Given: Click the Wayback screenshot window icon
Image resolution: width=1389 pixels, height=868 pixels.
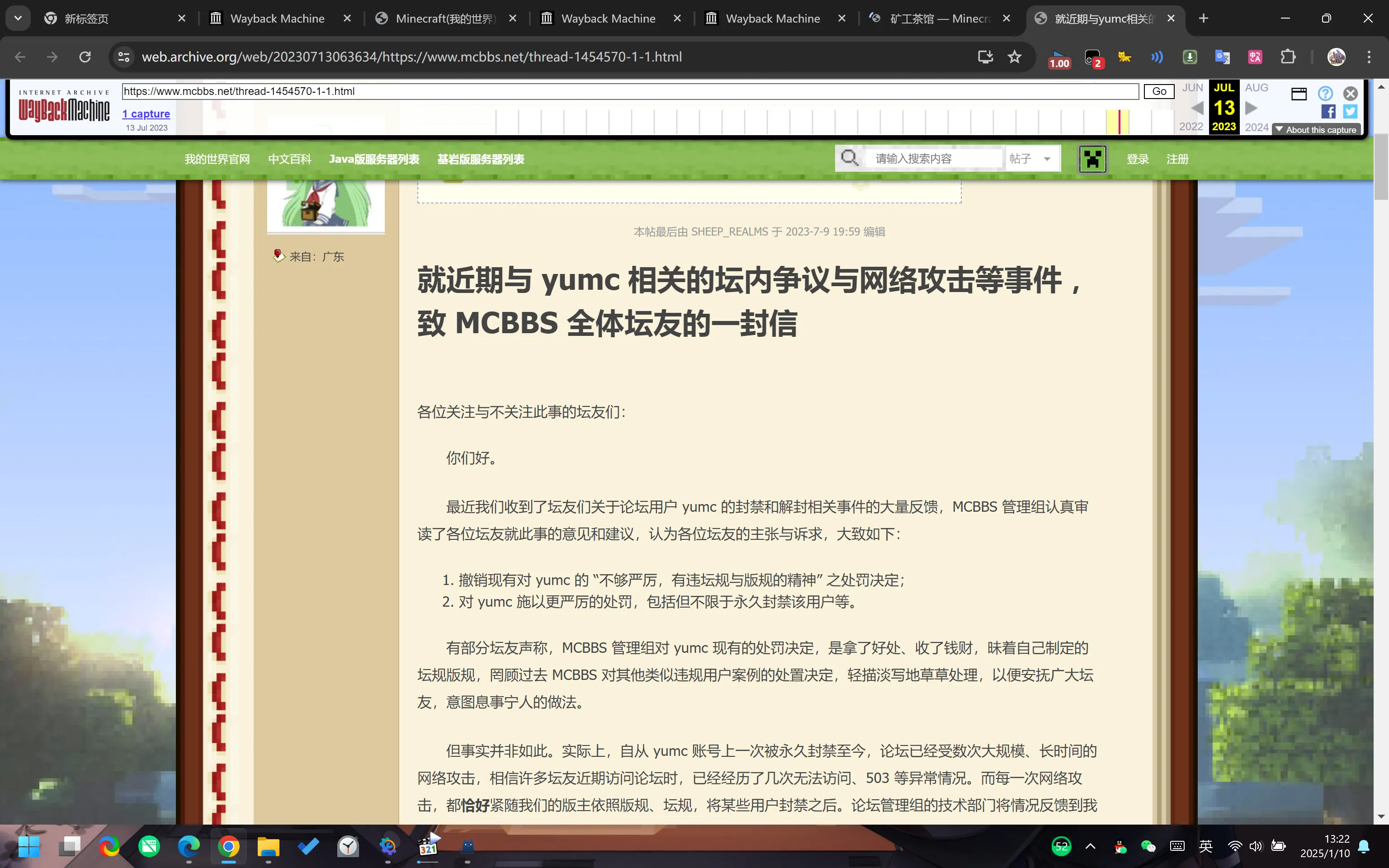Looking at the screenshot, I should [x=1299, y=94].
